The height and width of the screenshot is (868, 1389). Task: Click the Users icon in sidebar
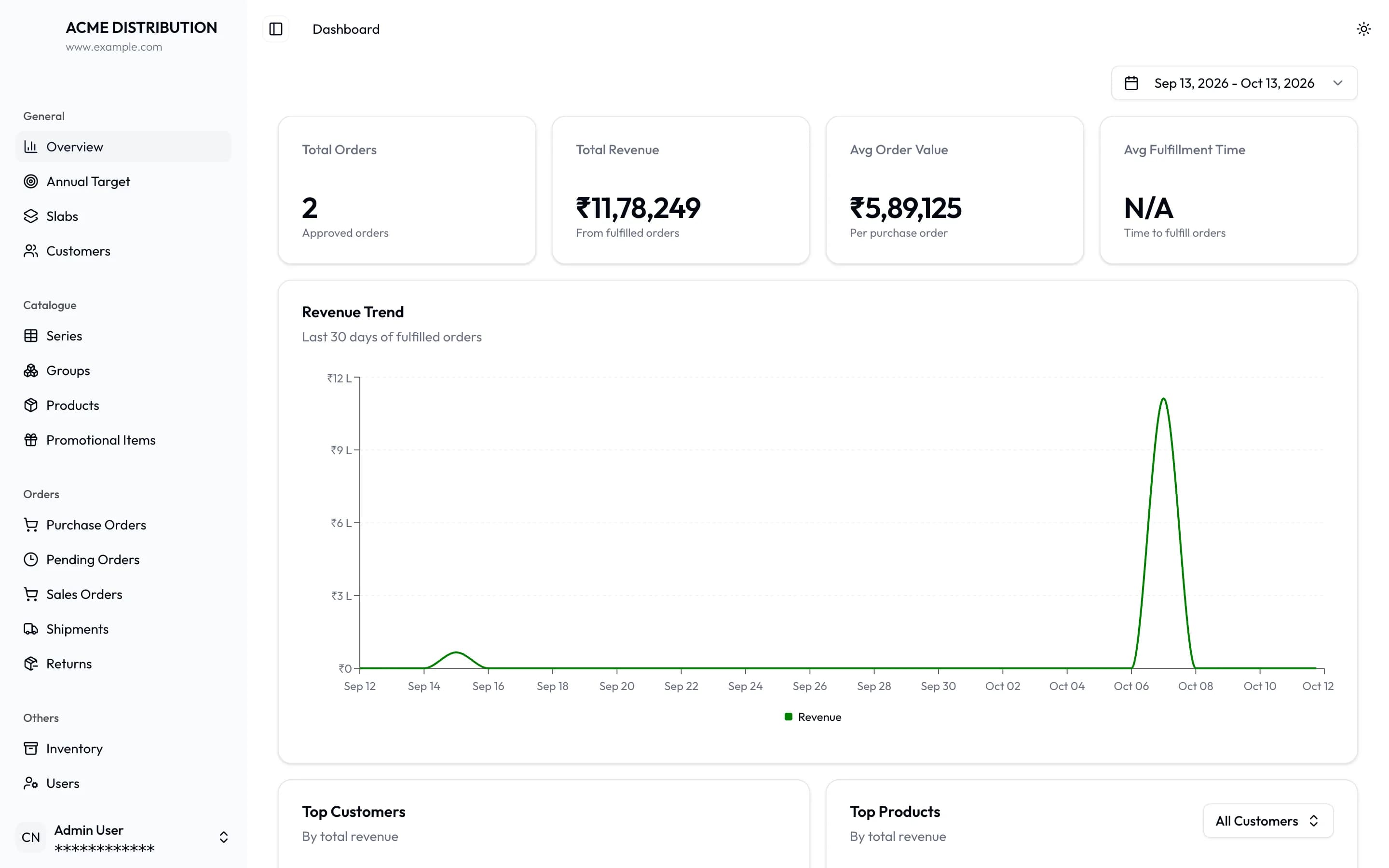pyautogui.click(x=31, y=784)
